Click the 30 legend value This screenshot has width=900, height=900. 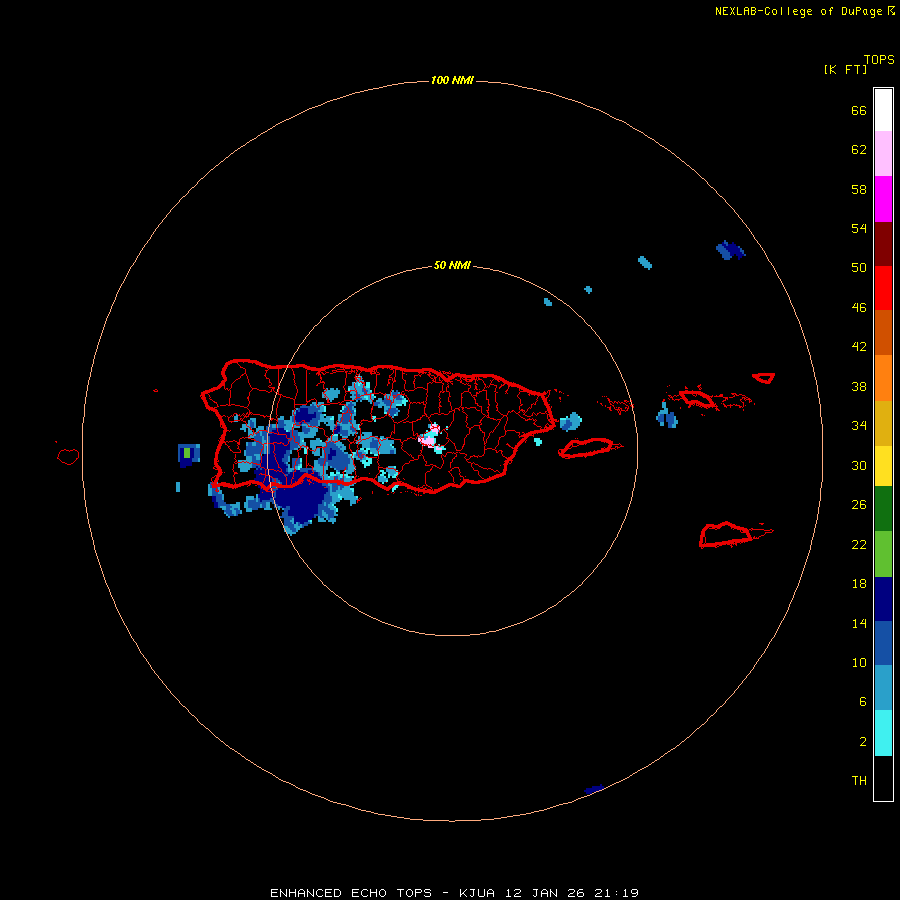pos(859,465)
